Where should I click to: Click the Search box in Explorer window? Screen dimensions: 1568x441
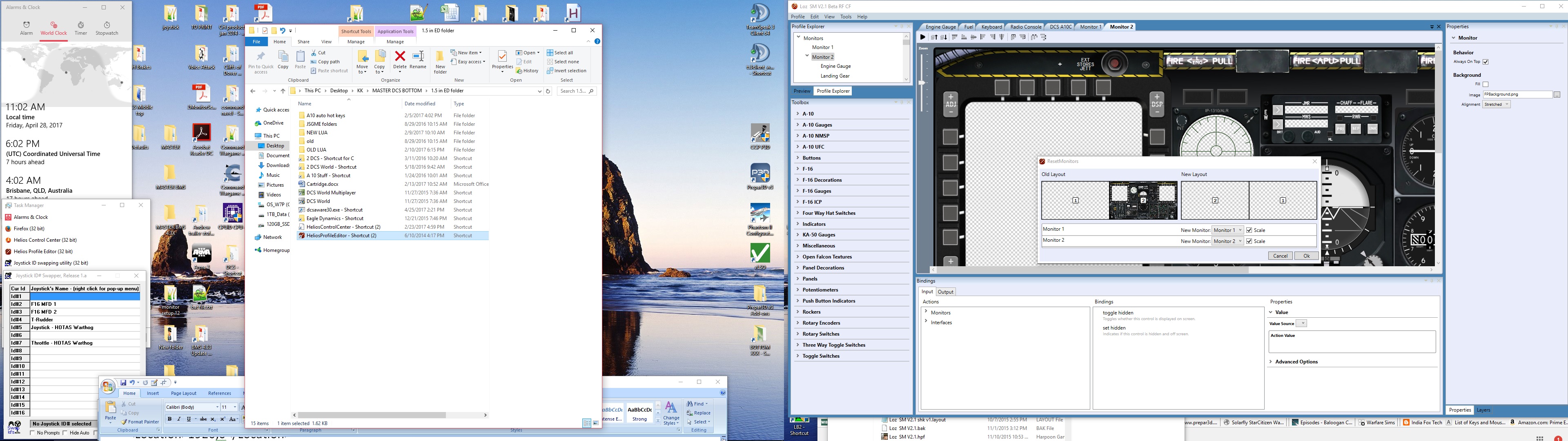tap(577, 91)
